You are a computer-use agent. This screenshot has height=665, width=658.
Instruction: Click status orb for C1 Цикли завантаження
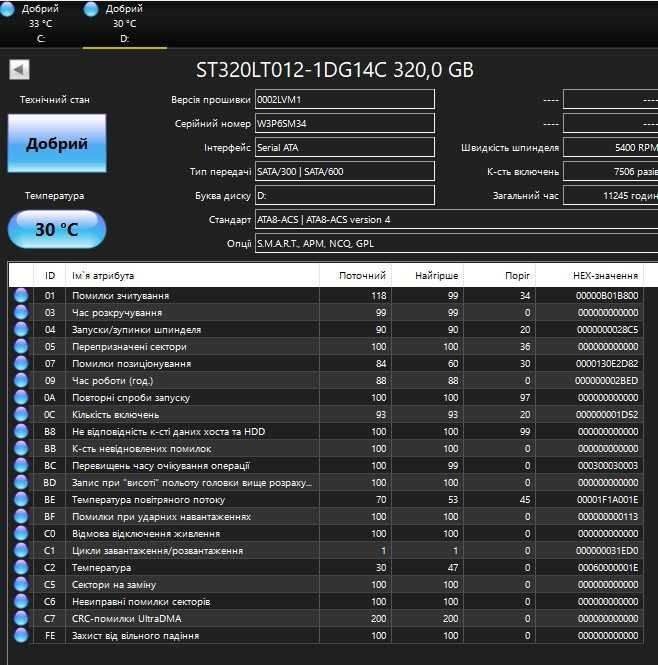pos(21,550)
